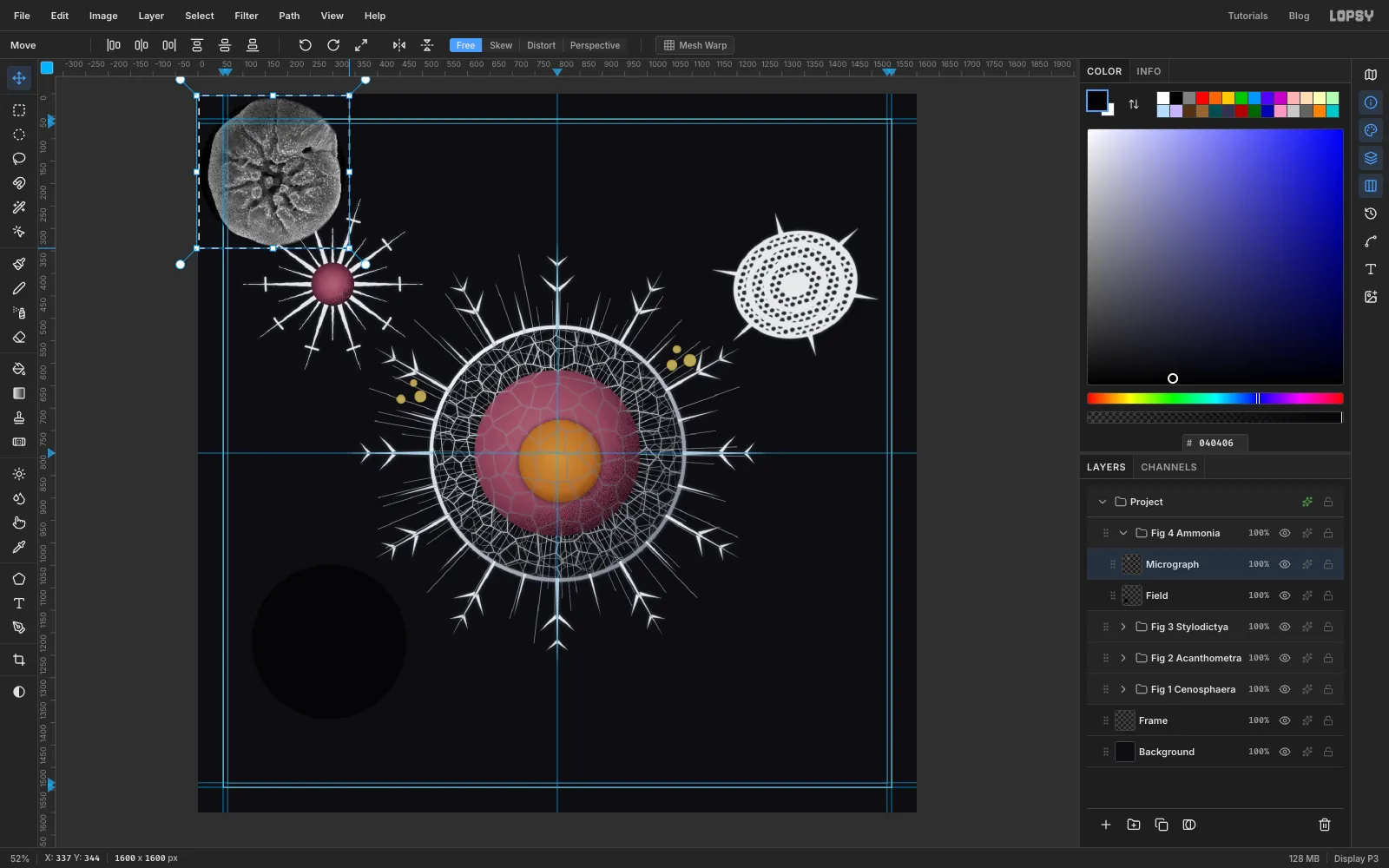Select the Eyedropper tool
This screenshot has width=1389, height=868.
pyautogui.click(x=19, y=547)
